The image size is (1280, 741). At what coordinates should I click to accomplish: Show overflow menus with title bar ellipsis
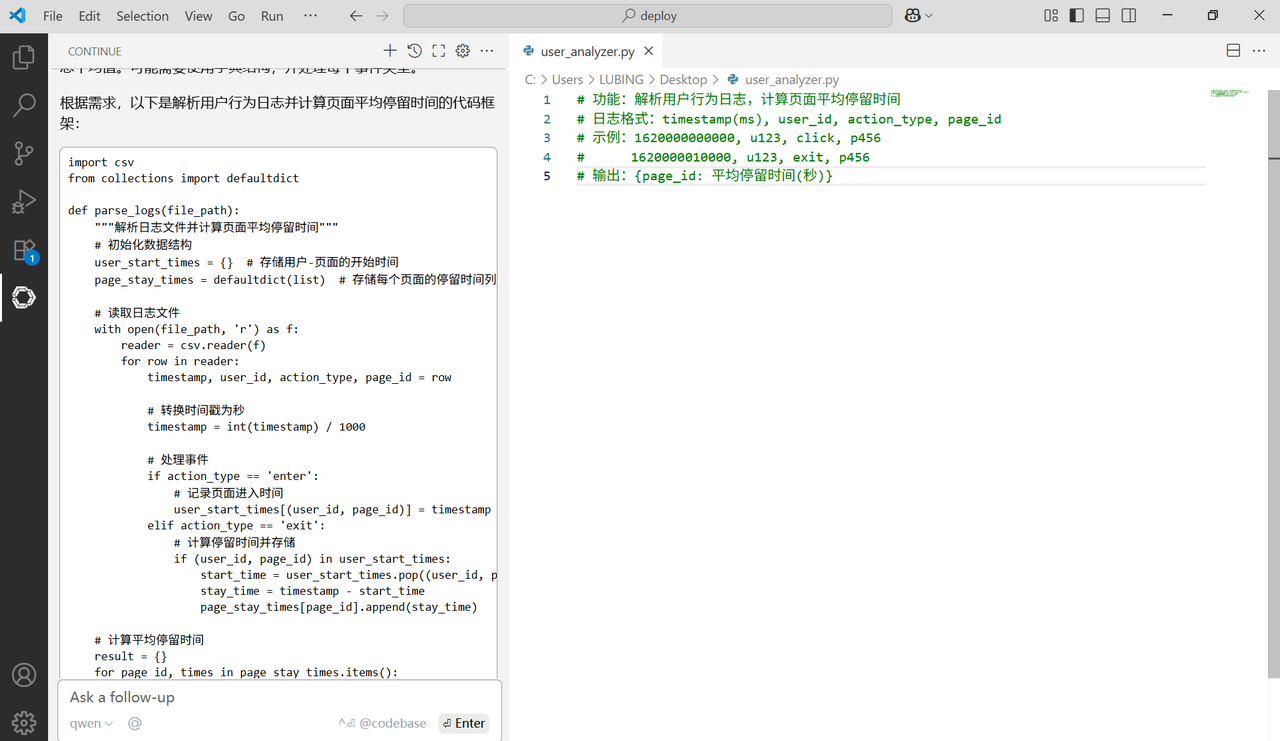click(x=310, y=16)
